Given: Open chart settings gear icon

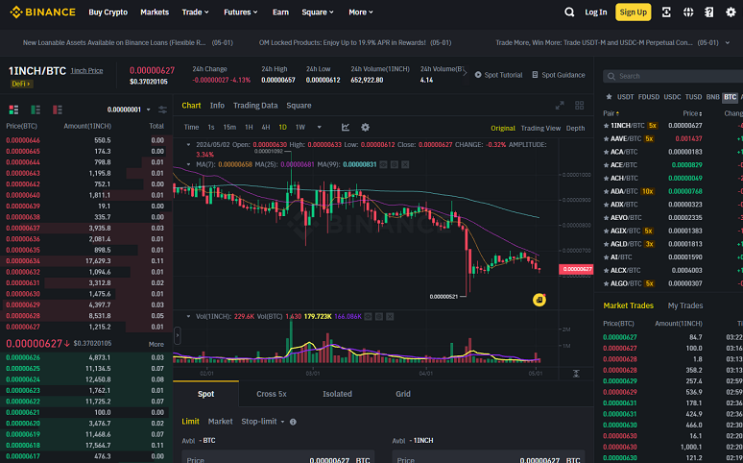Looking at the screenshot, I should pos(365,127).
